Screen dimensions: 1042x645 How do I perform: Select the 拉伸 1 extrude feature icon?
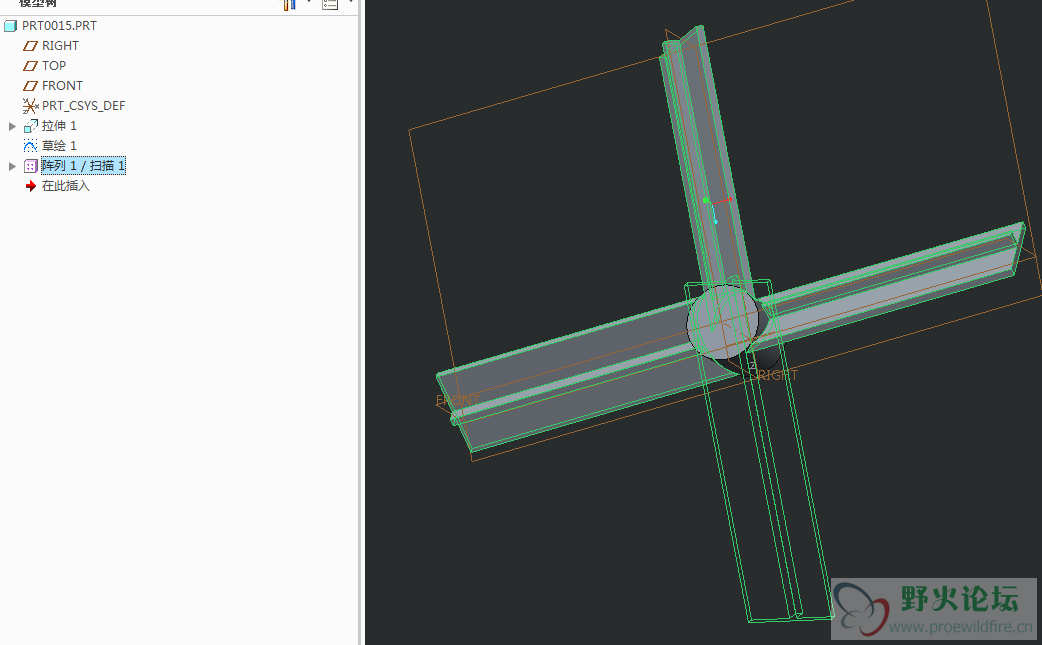click(30, 126)
